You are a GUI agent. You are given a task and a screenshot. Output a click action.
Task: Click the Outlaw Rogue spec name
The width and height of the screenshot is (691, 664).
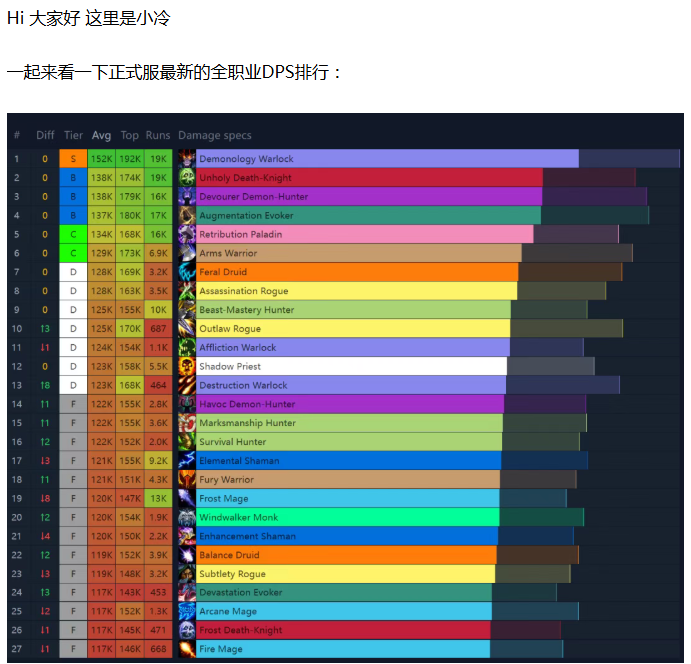coord(230,329)
